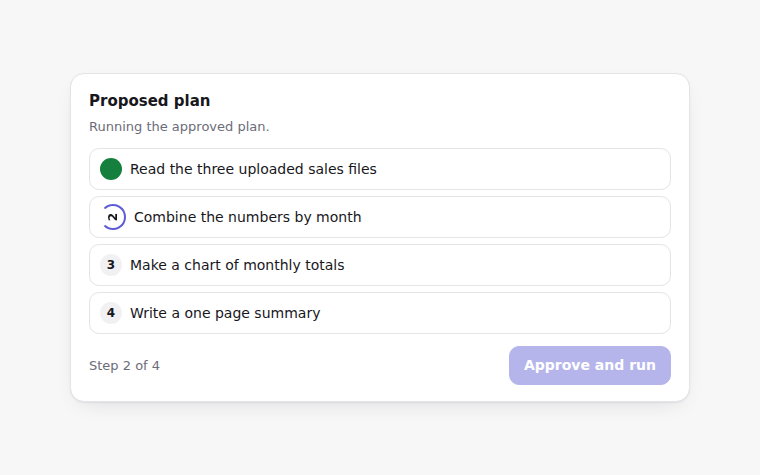Image resolution: width=760 pixels, height=475 pixels.
Task: Click the 'Proposed plan' heading
Action: (x=149, y=100)
